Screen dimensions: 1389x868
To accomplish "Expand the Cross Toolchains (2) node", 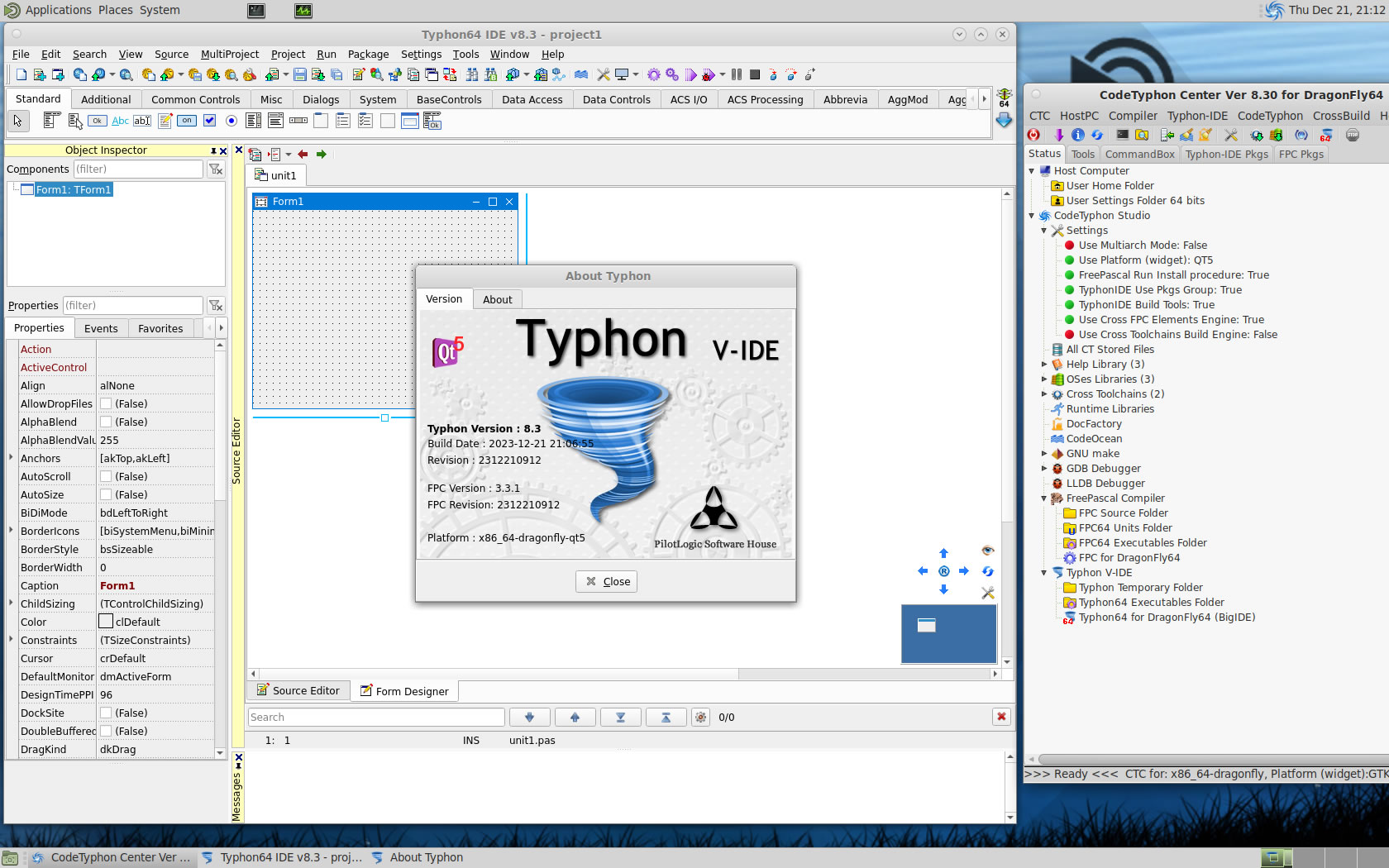I will point(1044,394).
